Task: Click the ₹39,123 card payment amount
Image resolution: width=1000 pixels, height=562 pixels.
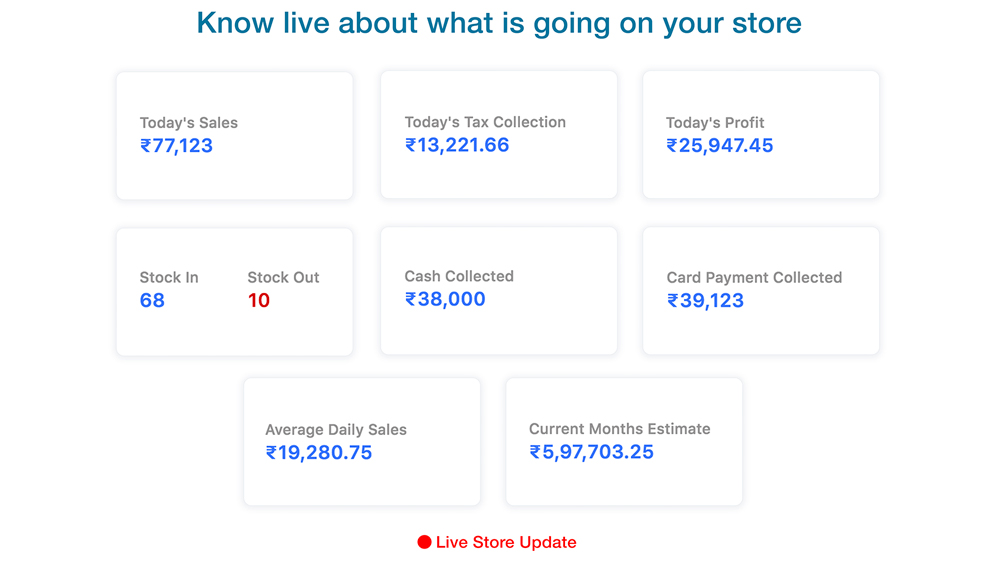Action: [x=706, y=301]
